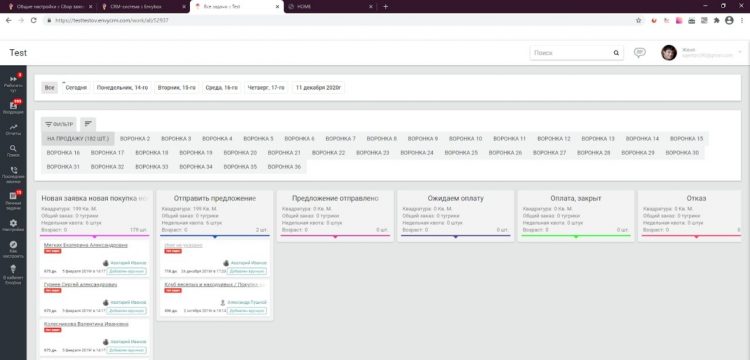
Task: Click the Поиск search input field
Action: [x=571, y=53]
